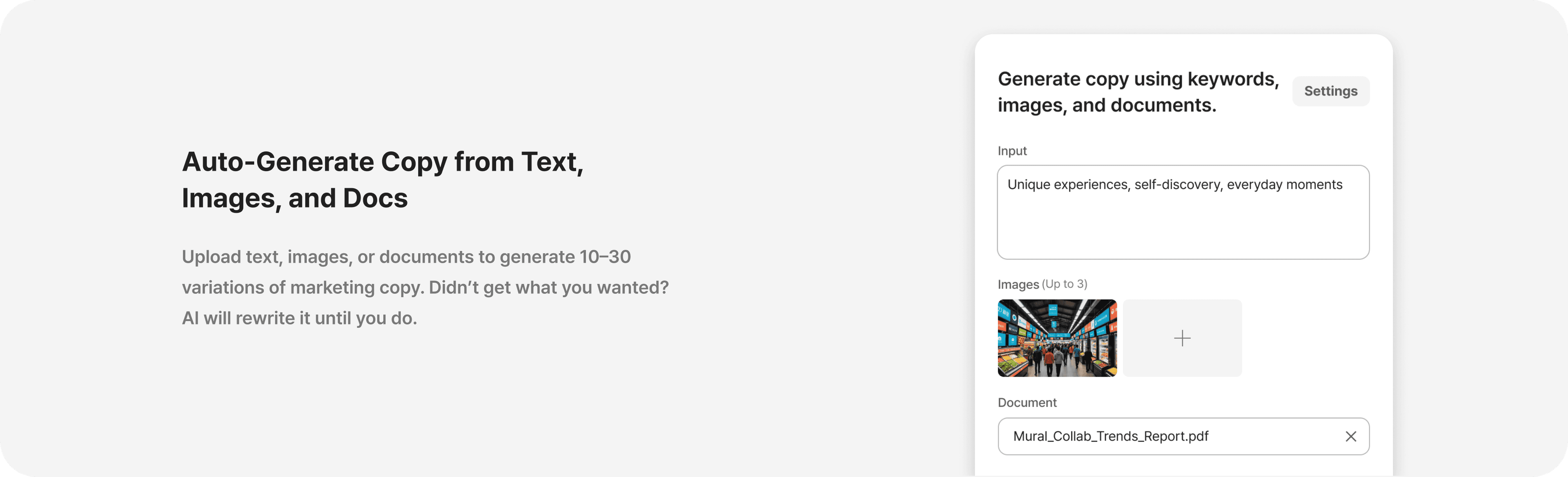Click the plus icon to add image
The width and height of the screenshot is (1568, 477).
(x=1181, y=338)
